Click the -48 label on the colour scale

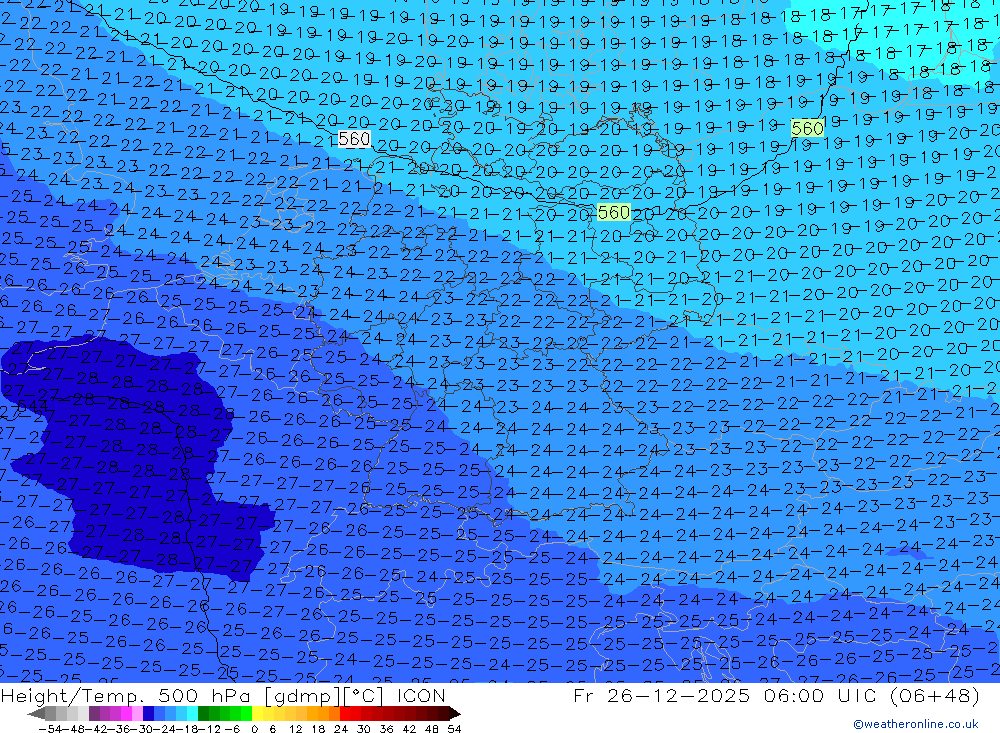click(x=73, y=729)
